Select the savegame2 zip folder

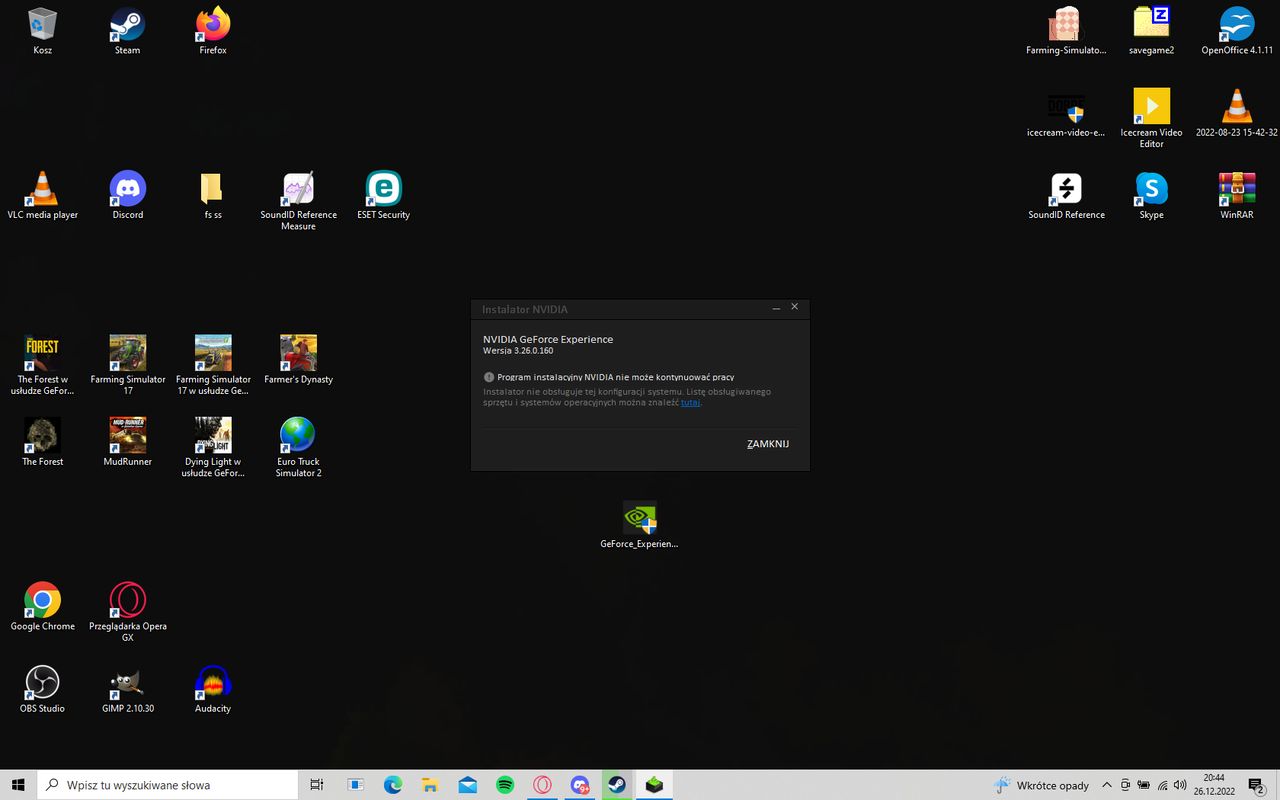coord(1151,31)
